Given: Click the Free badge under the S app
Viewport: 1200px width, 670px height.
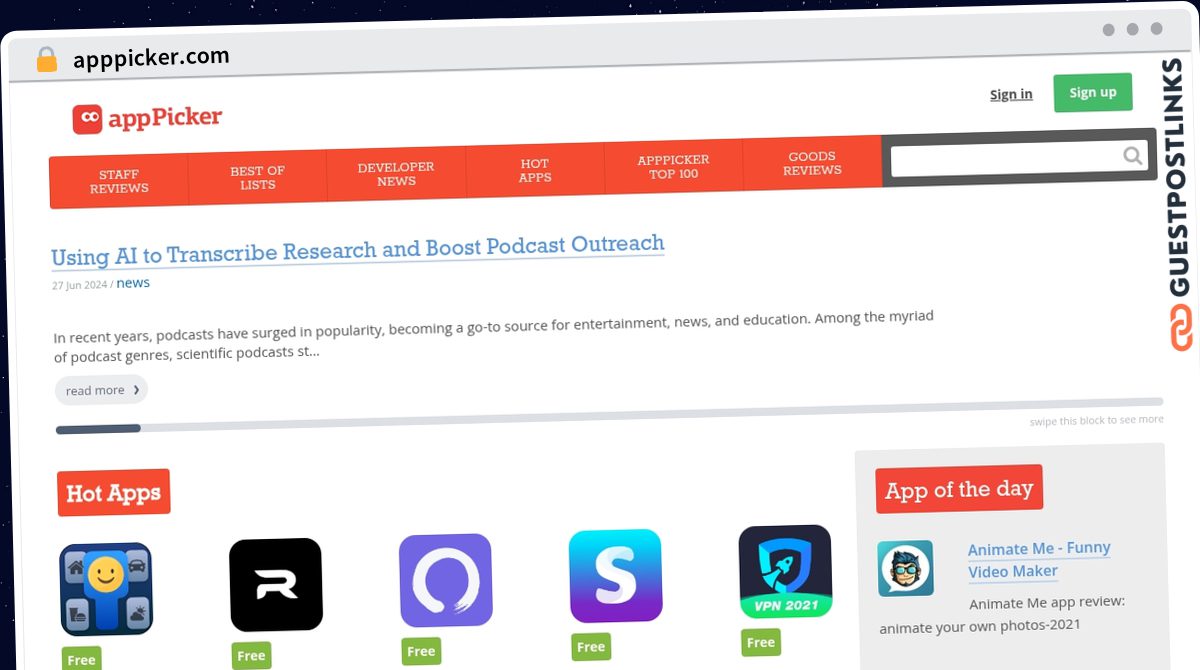Looking at the screenshot, I should coord(591,647).
